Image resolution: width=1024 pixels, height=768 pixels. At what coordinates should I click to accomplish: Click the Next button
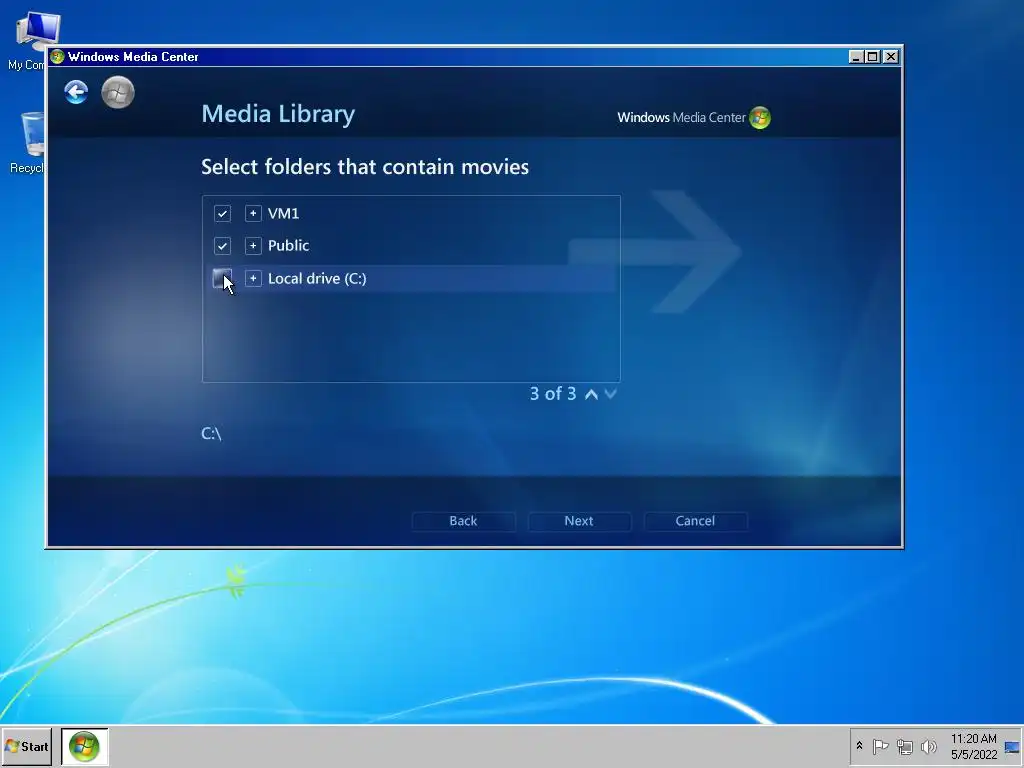click(579, 521)
